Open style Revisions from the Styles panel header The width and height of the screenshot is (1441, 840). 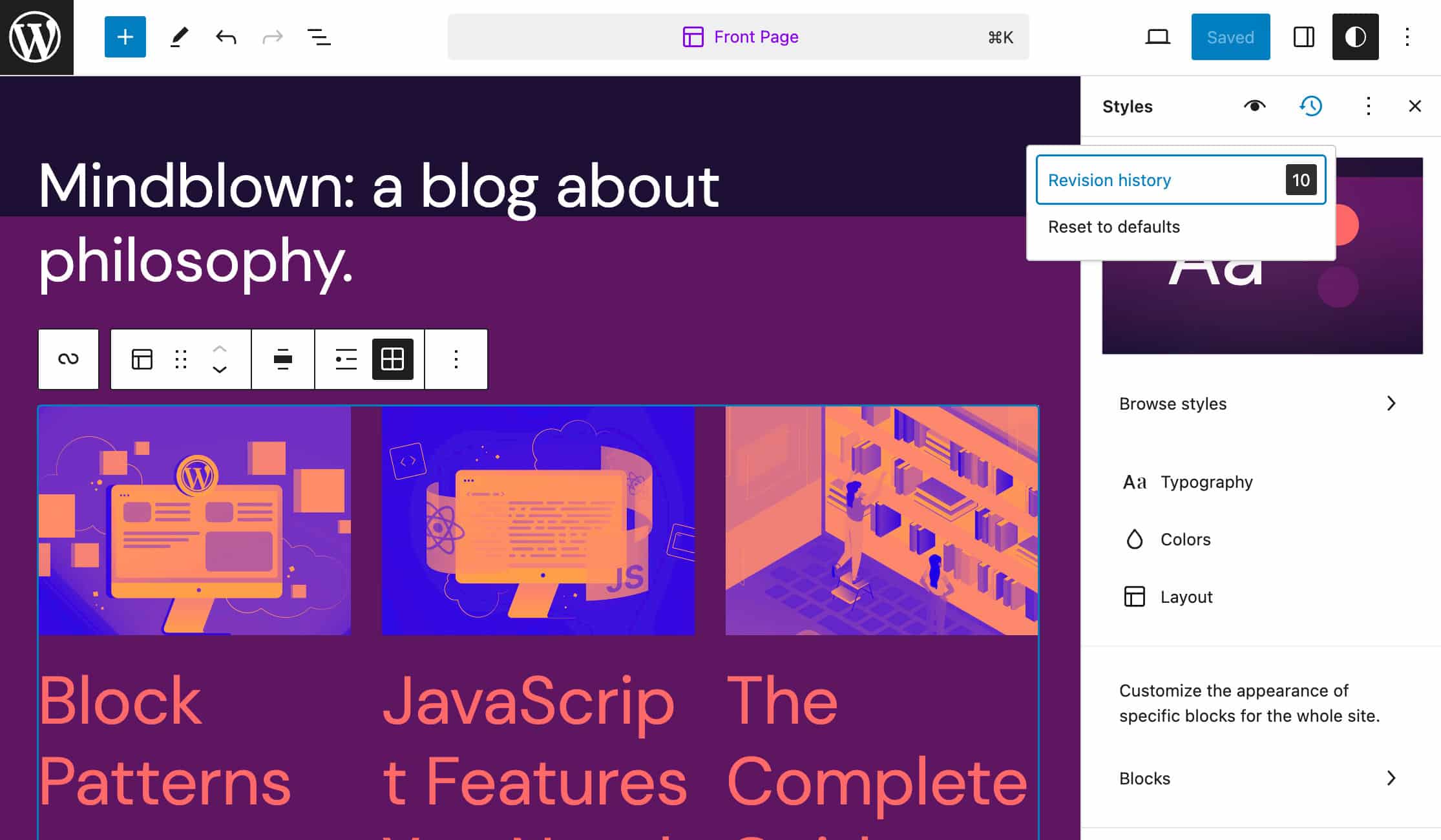1310,106
